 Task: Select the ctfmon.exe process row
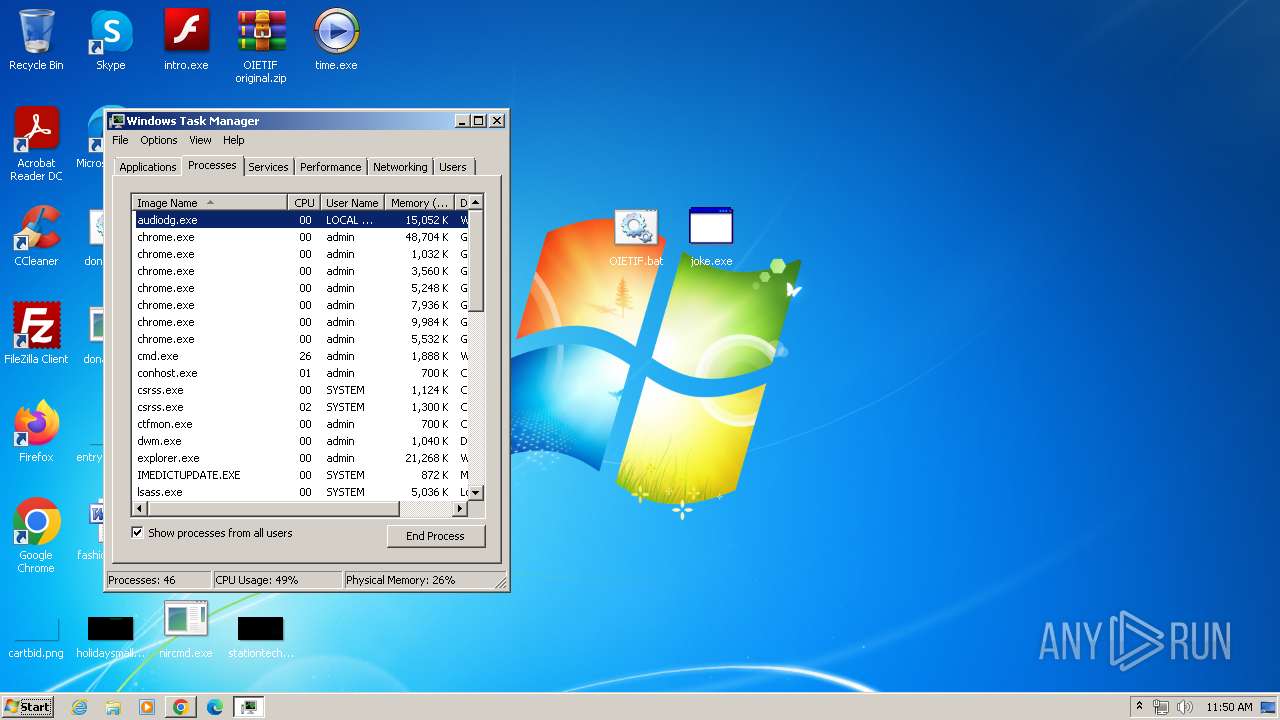[301, 424]
